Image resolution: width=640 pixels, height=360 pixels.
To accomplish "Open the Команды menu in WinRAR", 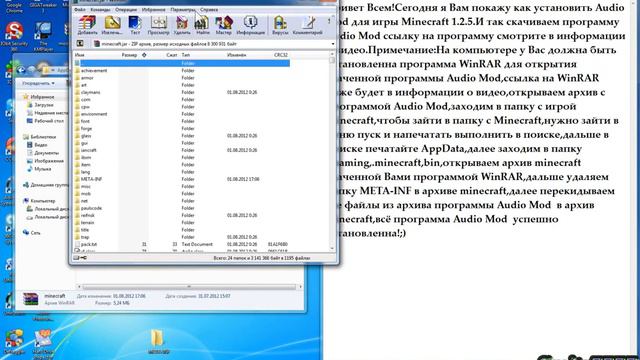I will (100, 9).
